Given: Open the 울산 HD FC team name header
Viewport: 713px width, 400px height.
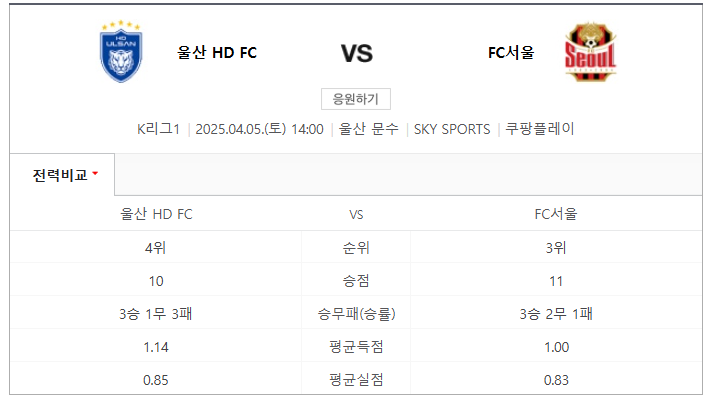Looking at the screenshot, I should (217, 53).
